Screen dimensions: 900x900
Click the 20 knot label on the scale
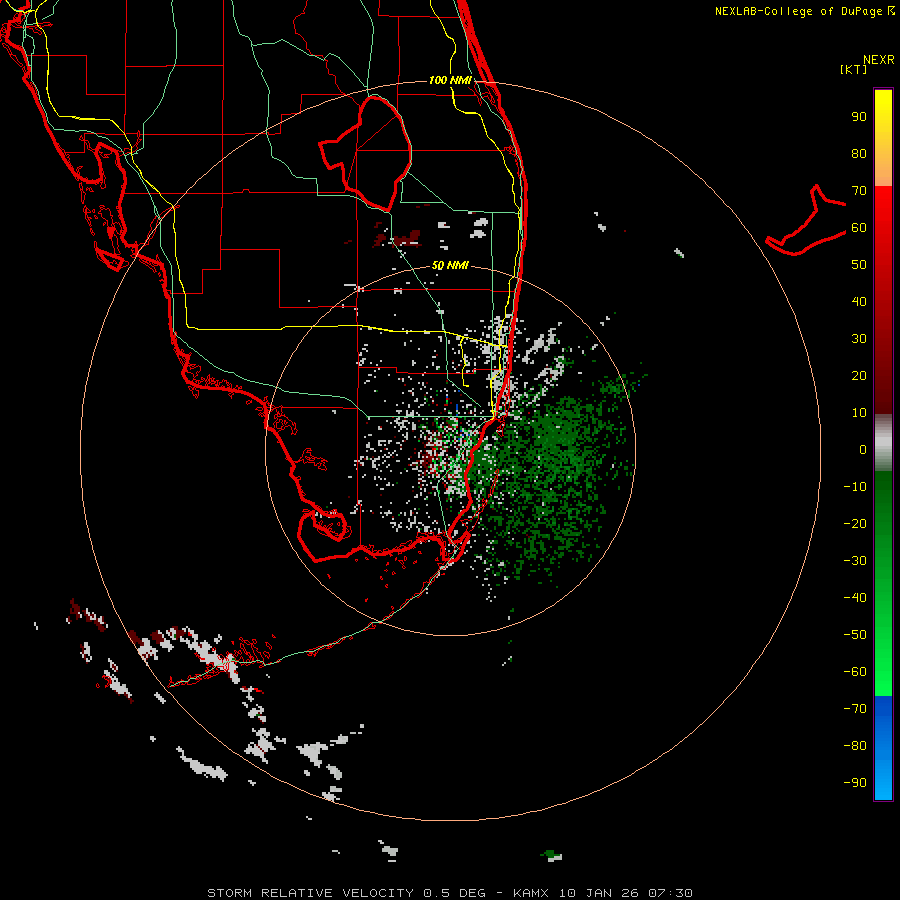(x=859, y=375)
